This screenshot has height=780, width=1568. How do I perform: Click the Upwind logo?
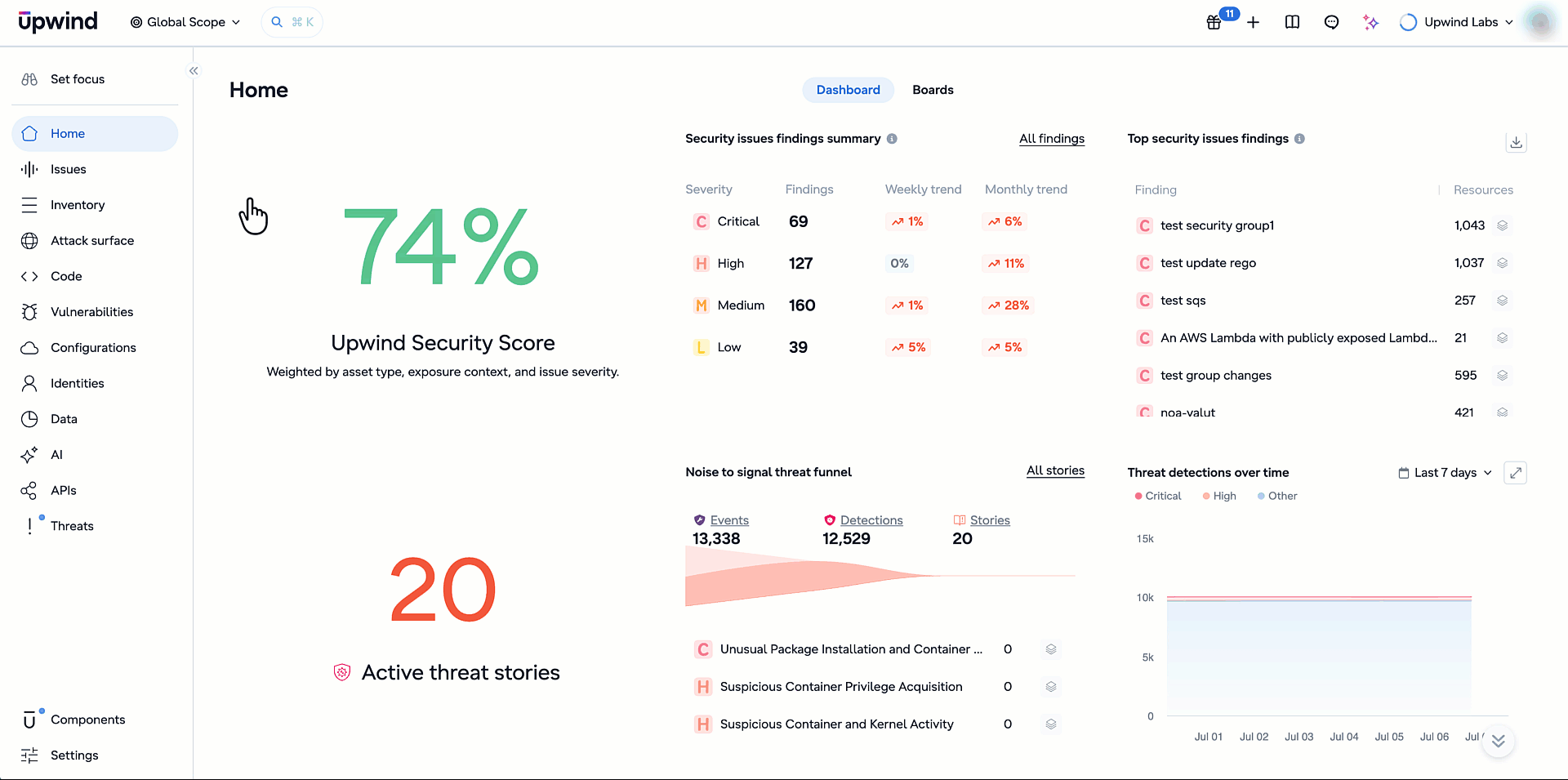[x=58, y=22]
